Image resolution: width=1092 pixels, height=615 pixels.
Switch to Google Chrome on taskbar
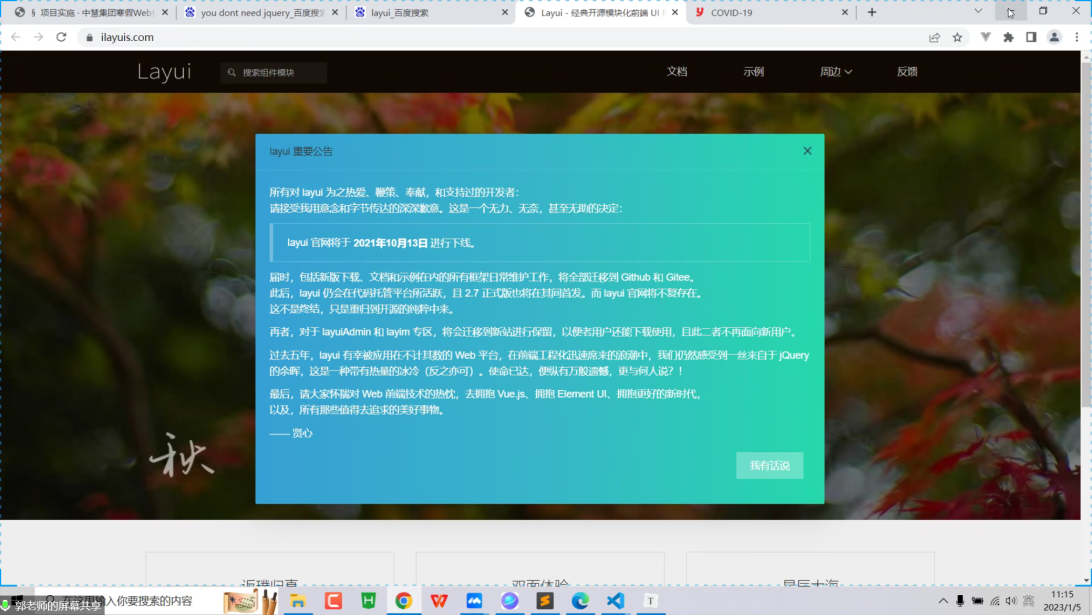[x=404, y=600]
